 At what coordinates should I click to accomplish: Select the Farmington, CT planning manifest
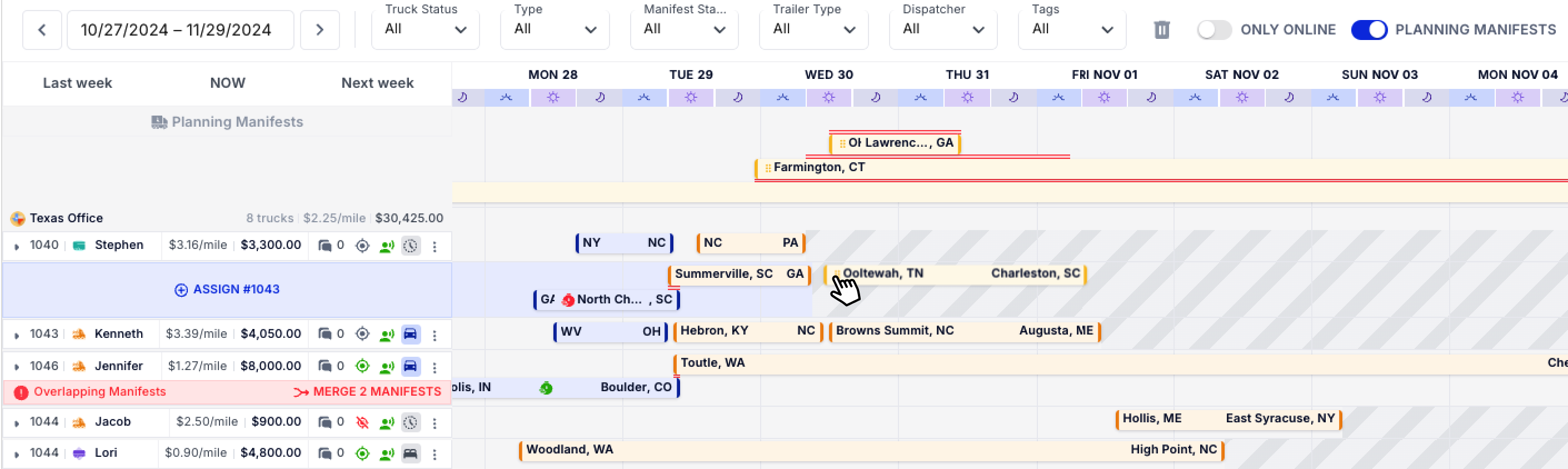click(x=818, y=167)
